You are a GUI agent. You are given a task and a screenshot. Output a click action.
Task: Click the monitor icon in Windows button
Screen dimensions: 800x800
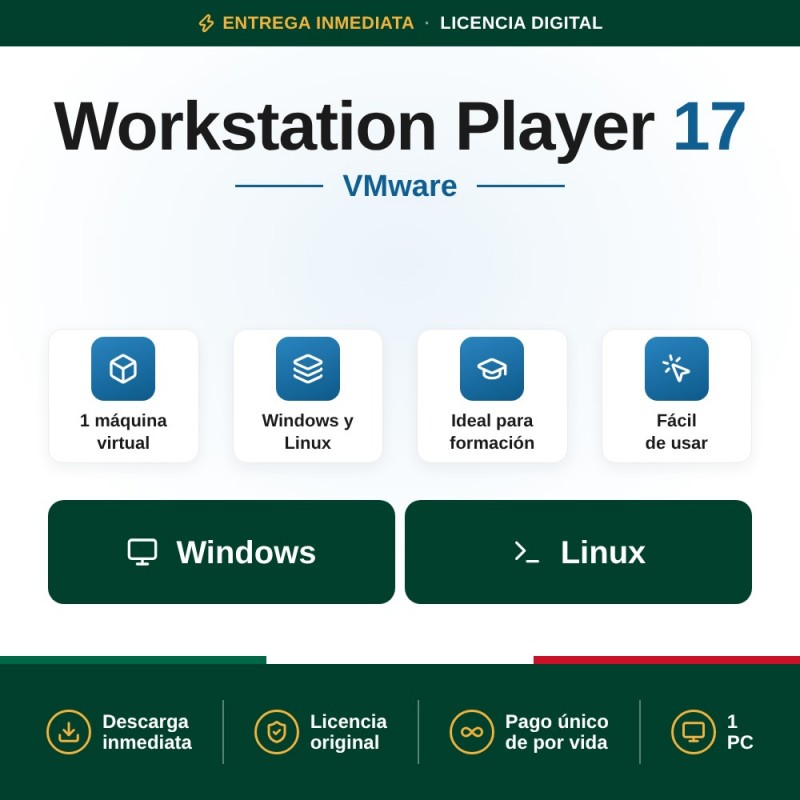142,552
